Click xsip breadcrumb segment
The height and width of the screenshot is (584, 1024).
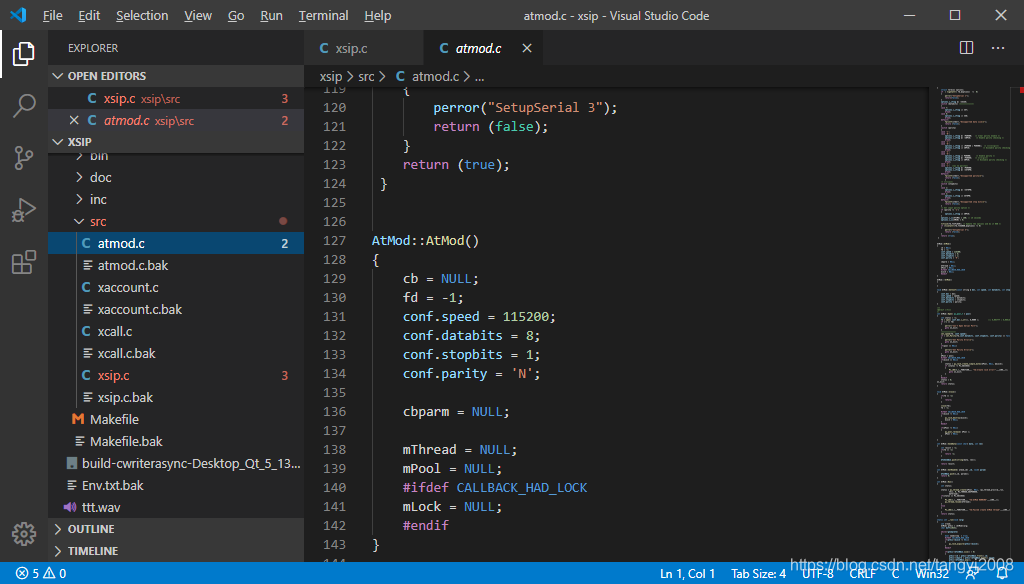pos(331,76)
